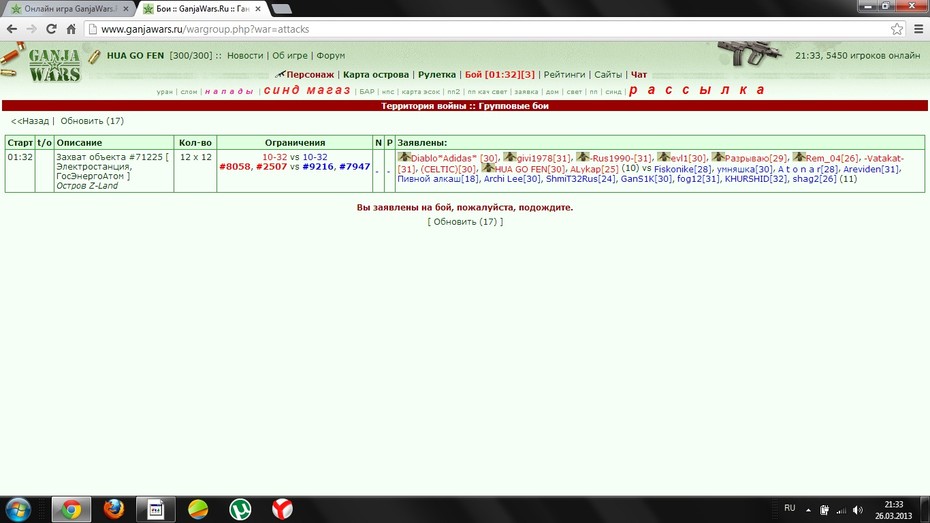Click the syndicate icon beside evl1

663,157
